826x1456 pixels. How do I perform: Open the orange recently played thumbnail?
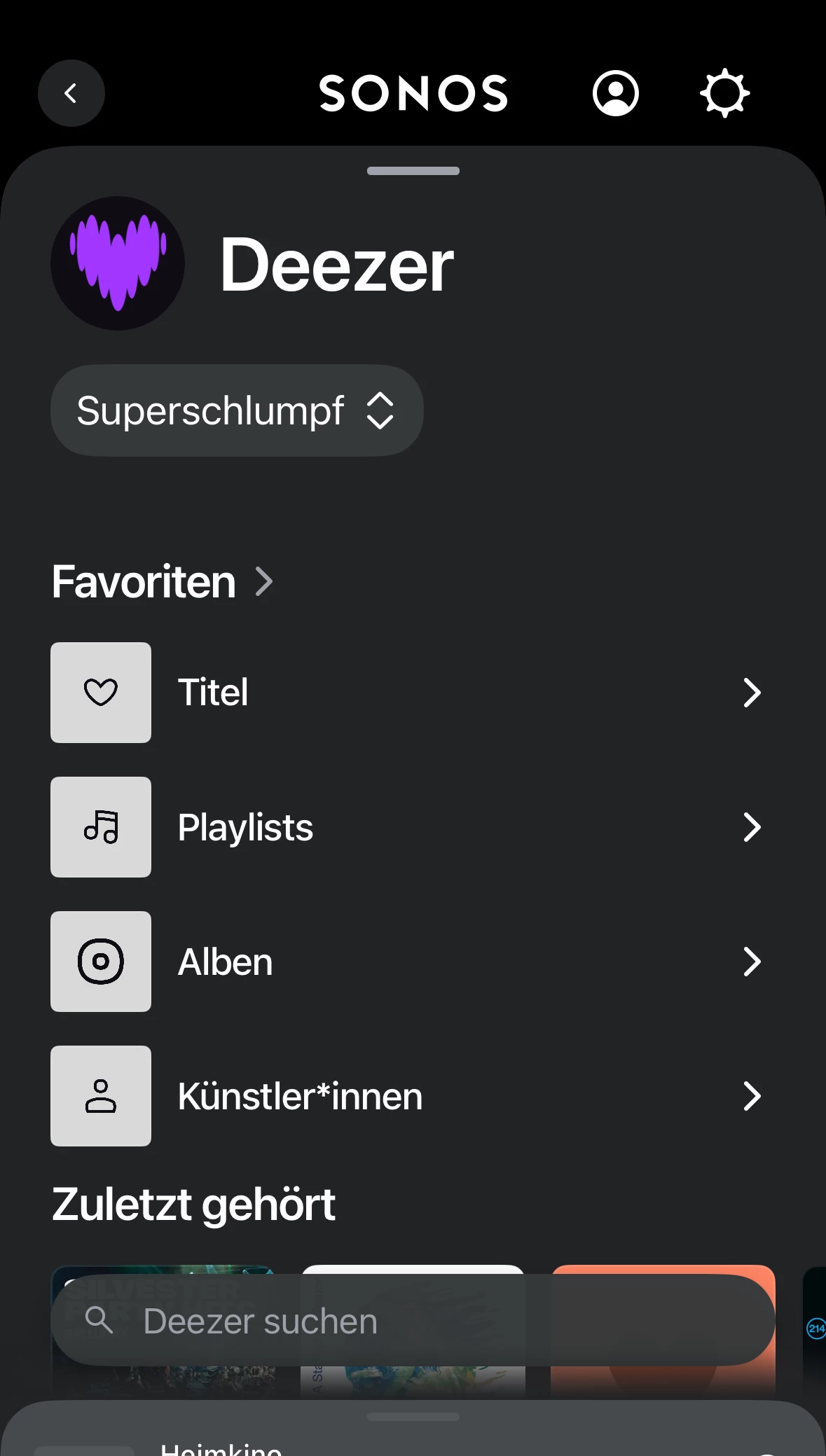[663, 1380]
